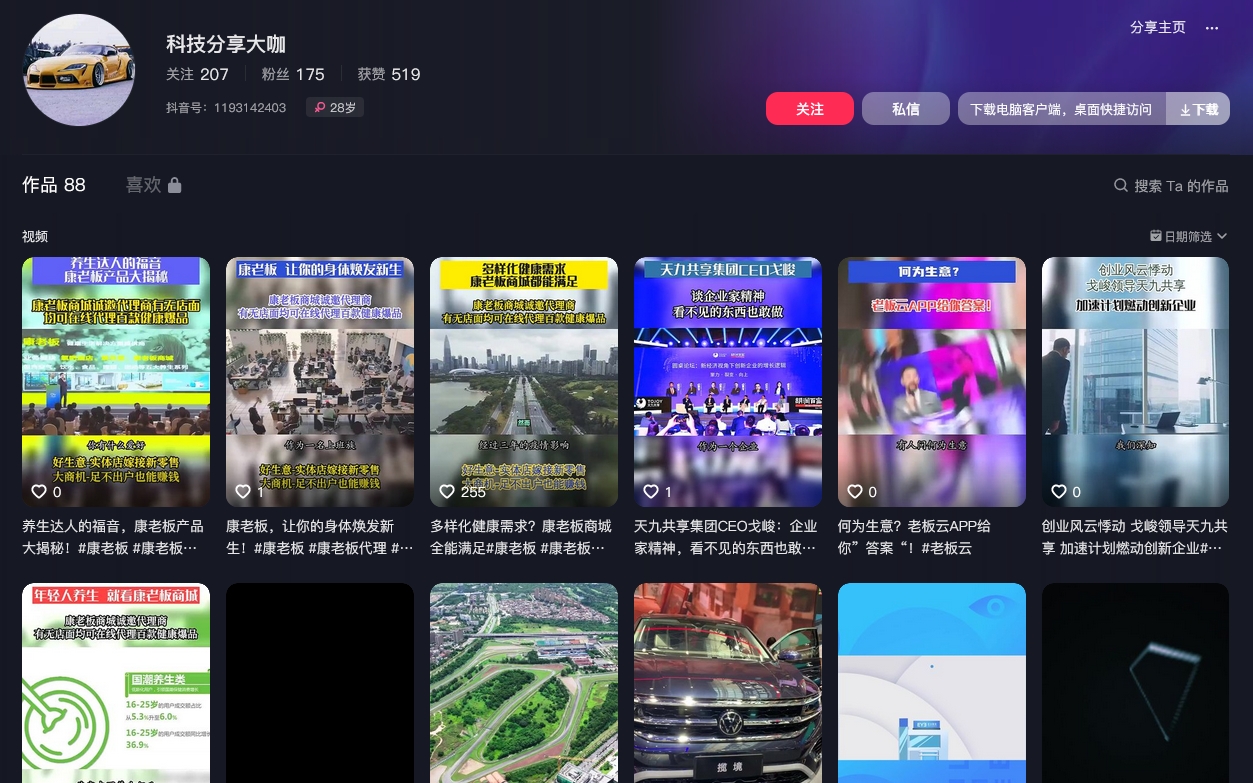The width and height of the screenshot is (1253, 783).
Task: Open the three-dot more options menu
Action: pyautogui.click(x=1212, y=28)
